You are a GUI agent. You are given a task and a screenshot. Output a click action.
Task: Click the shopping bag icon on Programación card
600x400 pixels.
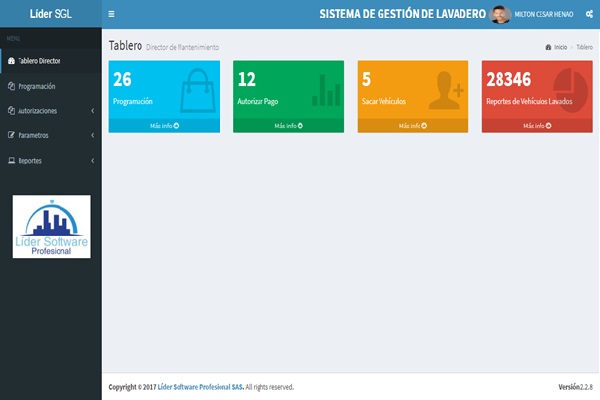pyautogui.click(x=198, y=91)
